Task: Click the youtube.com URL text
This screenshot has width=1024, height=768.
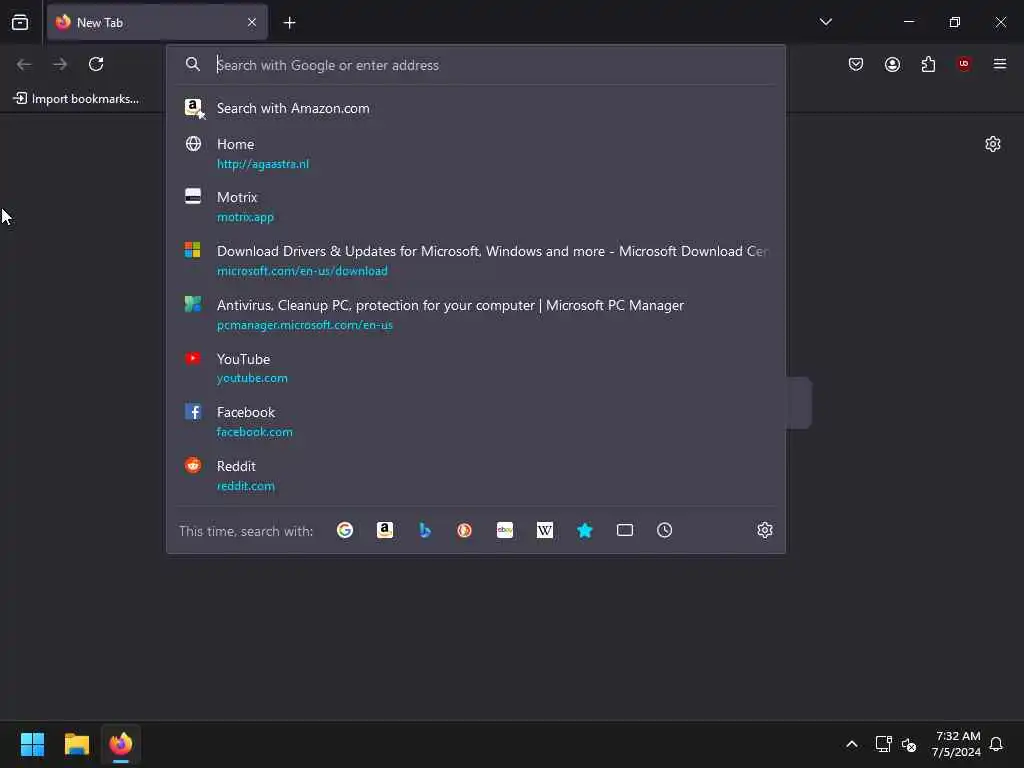Action: click(x=252, y=378)
